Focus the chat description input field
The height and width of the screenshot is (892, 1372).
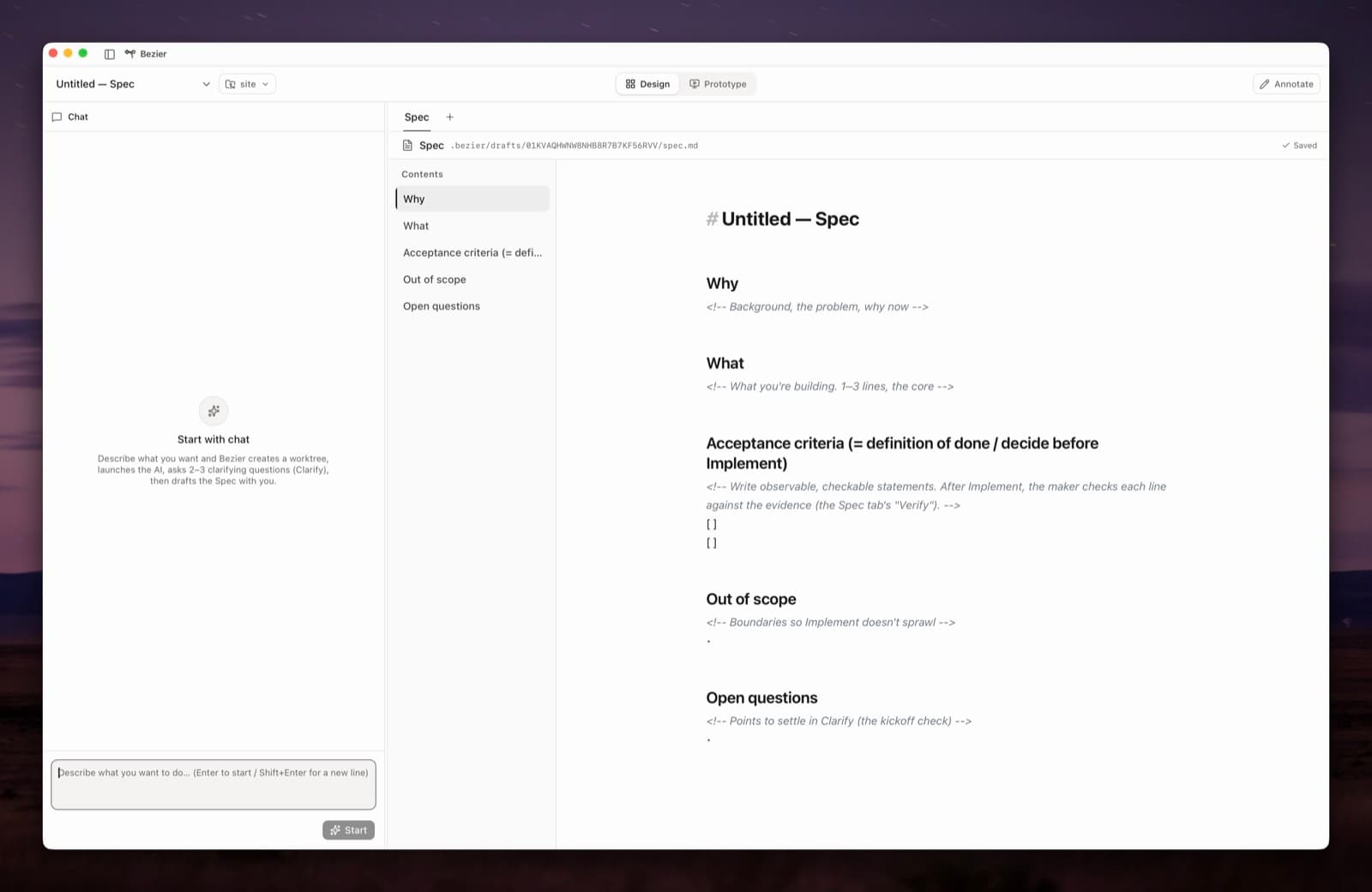214,785
